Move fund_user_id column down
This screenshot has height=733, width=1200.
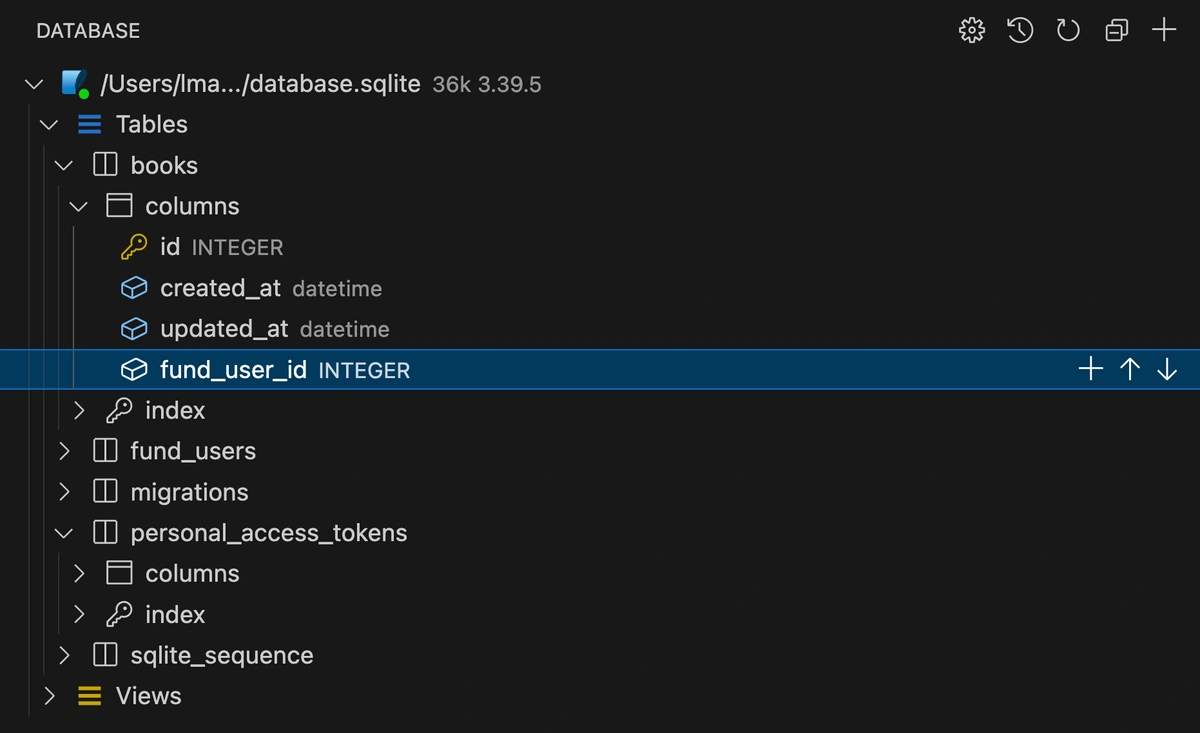click(1167, 370)
